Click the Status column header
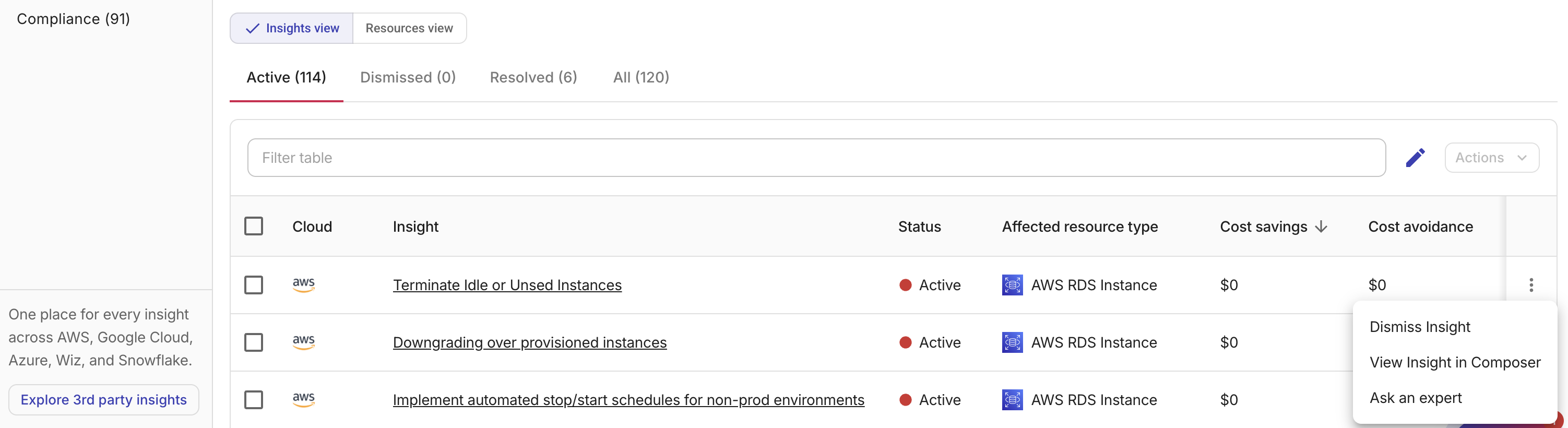This screenshot has height=428, width=1568. point(919,227)
